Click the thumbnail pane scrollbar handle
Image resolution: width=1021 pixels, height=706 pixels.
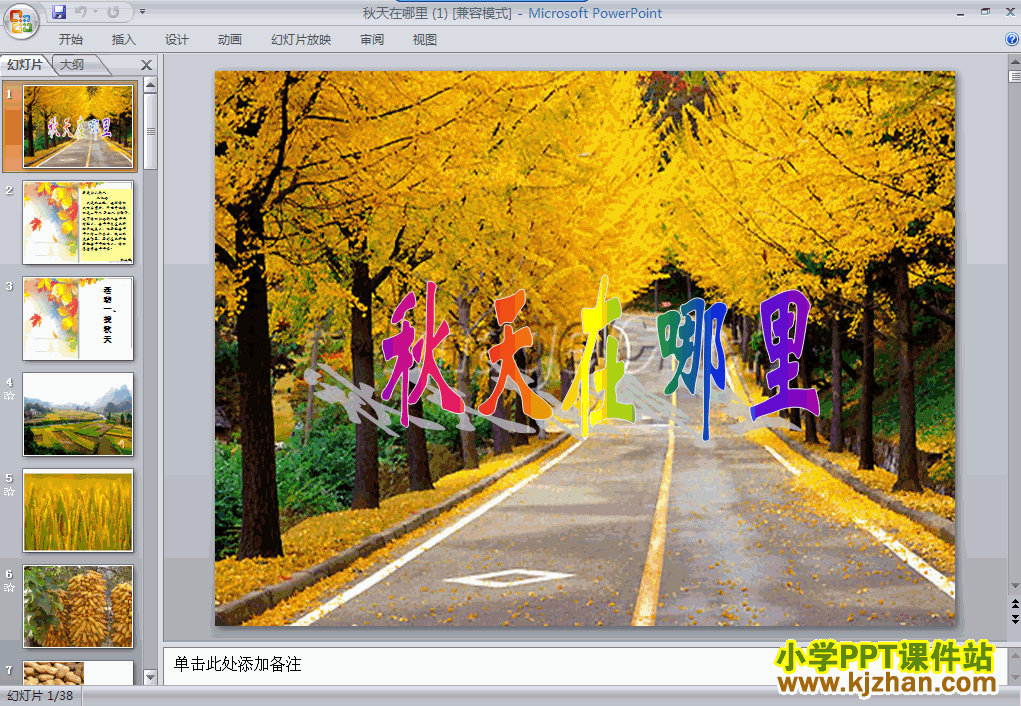click(x=150, y=132)
